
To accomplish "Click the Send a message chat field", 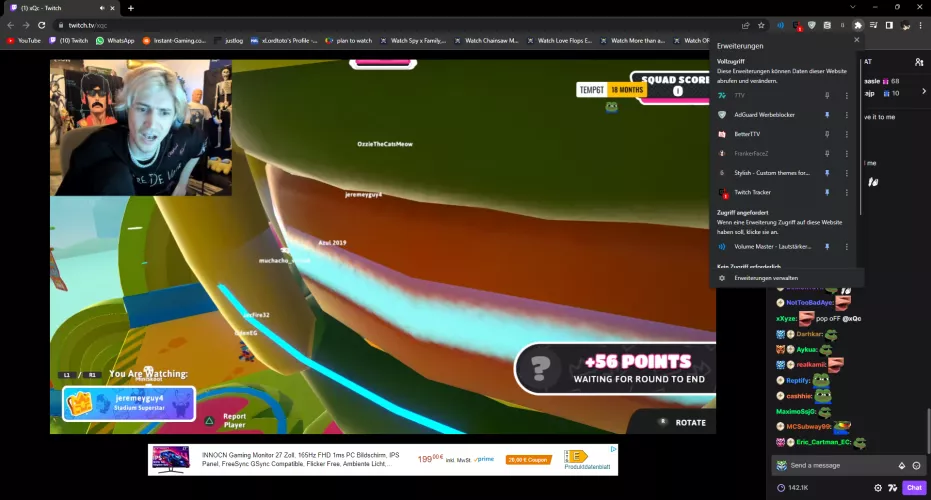I will pyautogui.click(x=842, y=466).
